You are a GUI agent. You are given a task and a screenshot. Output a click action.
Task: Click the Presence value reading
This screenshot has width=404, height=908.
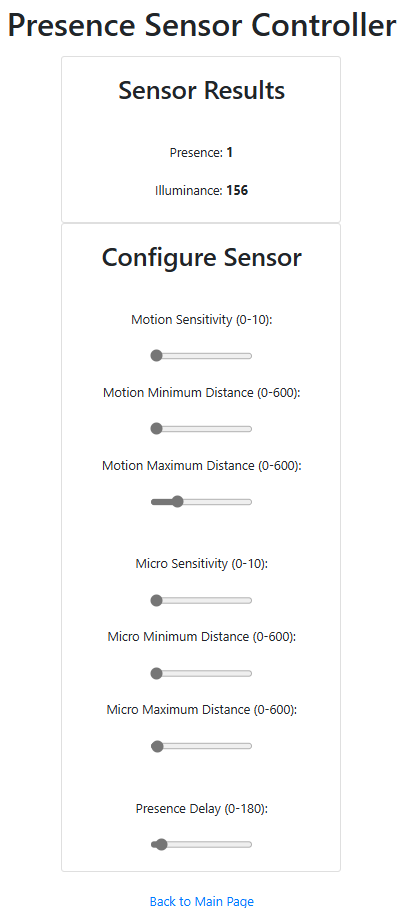click(230, 152)
